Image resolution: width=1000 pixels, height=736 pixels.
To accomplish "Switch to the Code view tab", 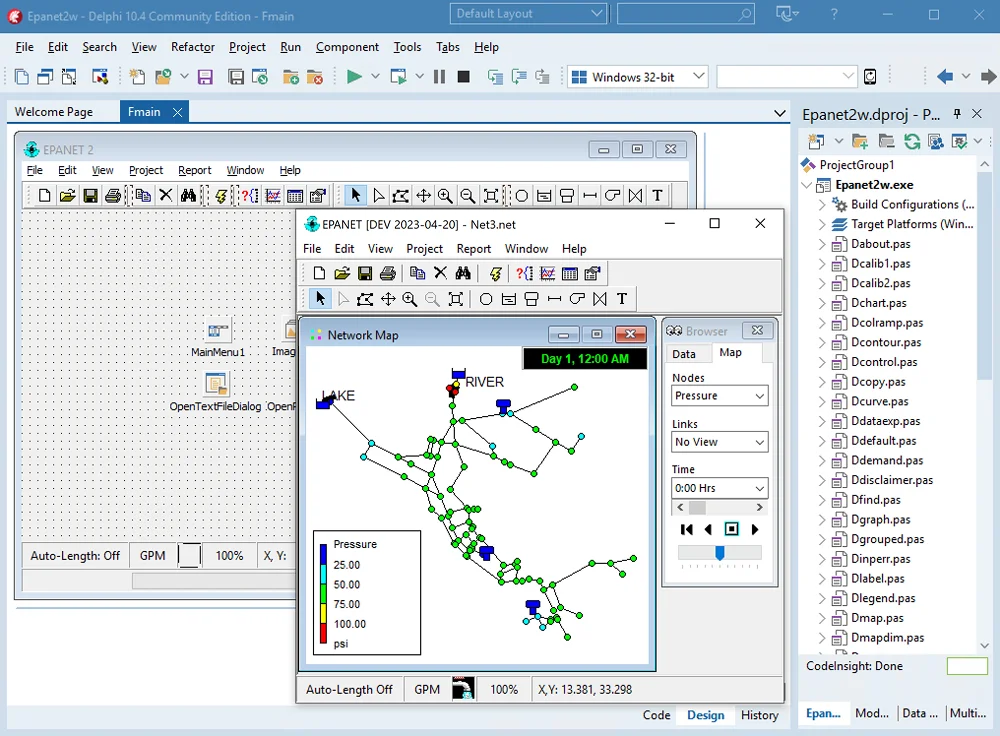I will [x=656, y=715].
